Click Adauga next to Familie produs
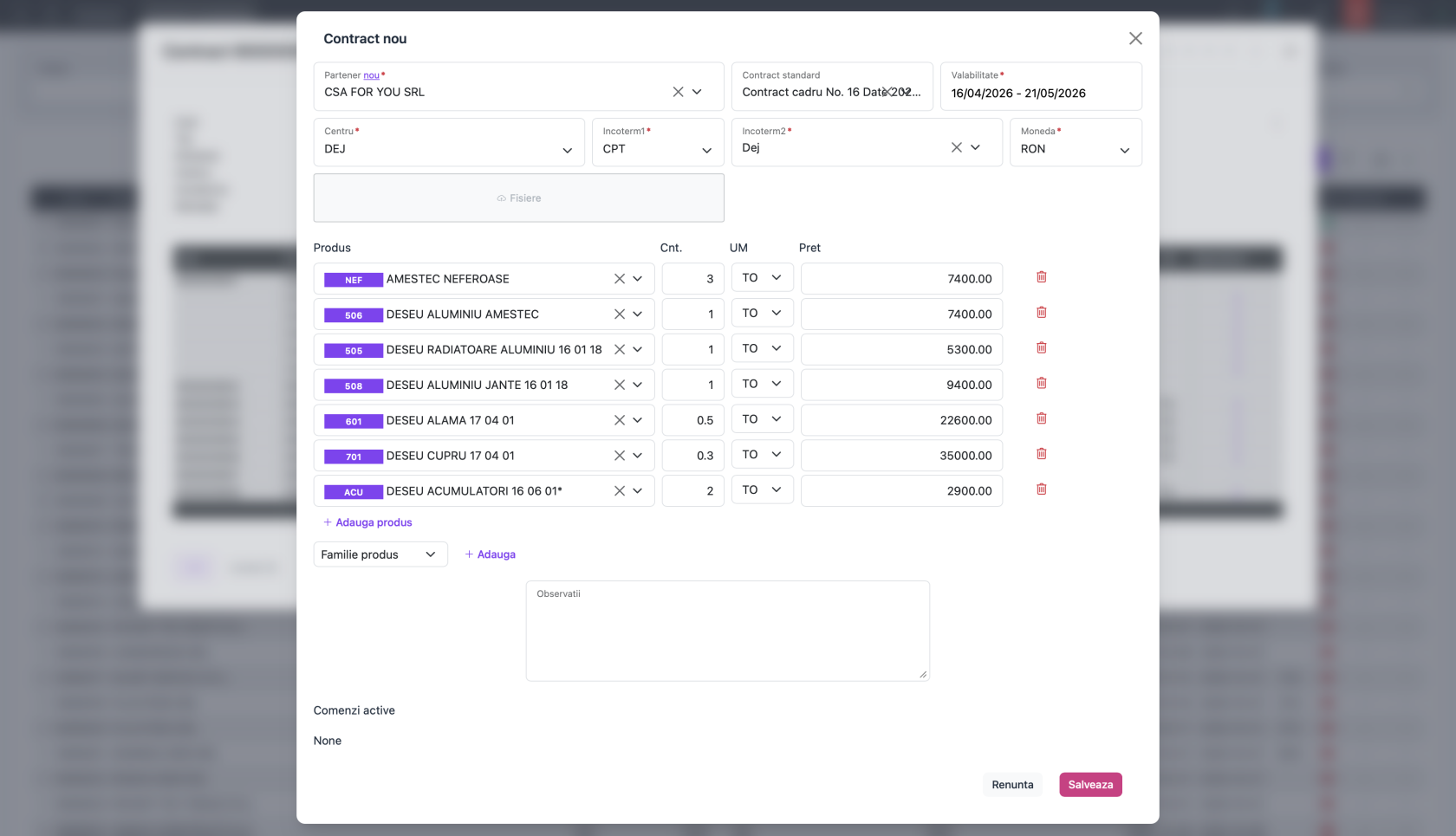The image size is (1456, 836). [x=491, y=554]
